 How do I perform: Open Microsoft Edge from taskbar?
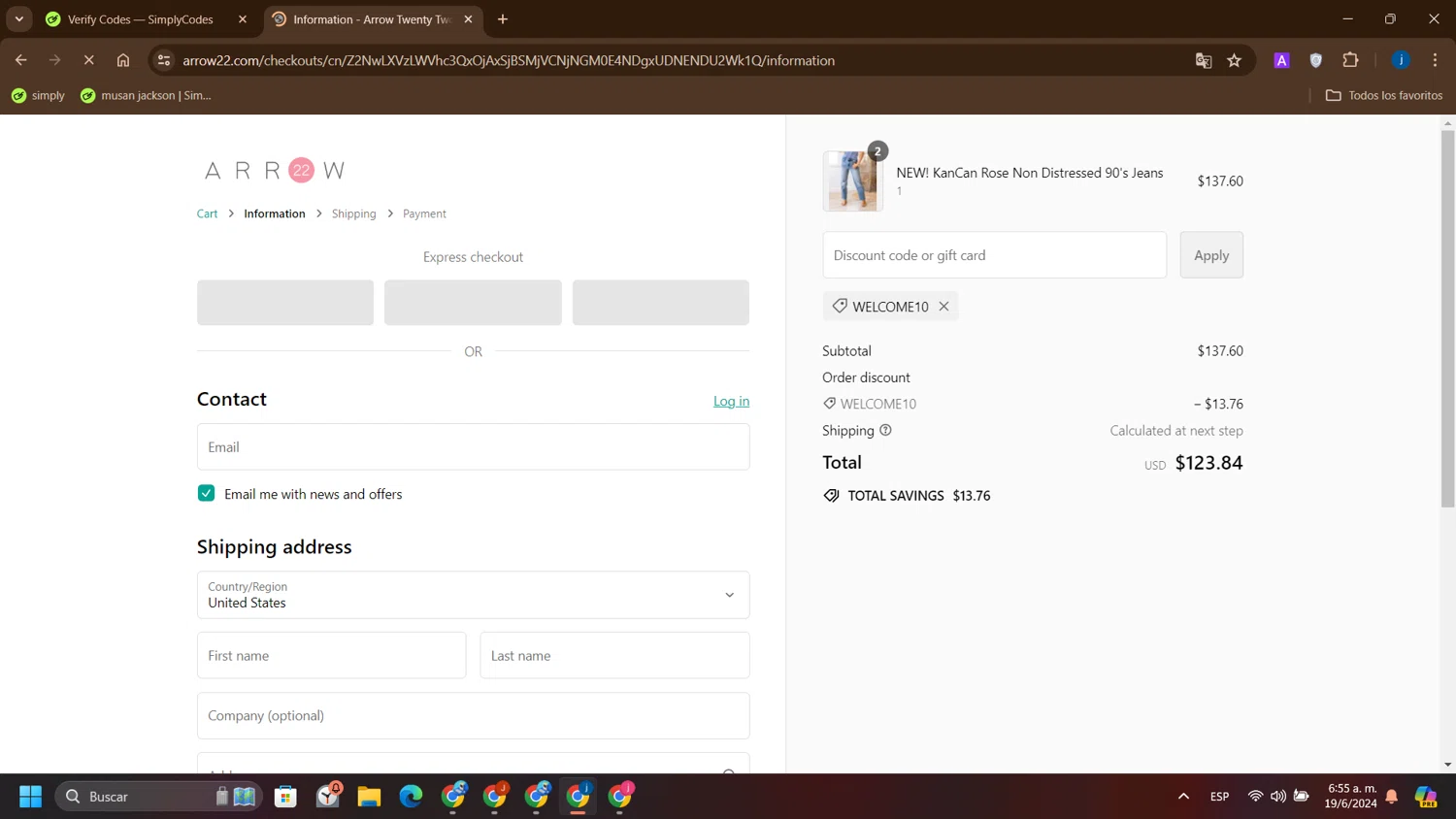coord(411,797)
